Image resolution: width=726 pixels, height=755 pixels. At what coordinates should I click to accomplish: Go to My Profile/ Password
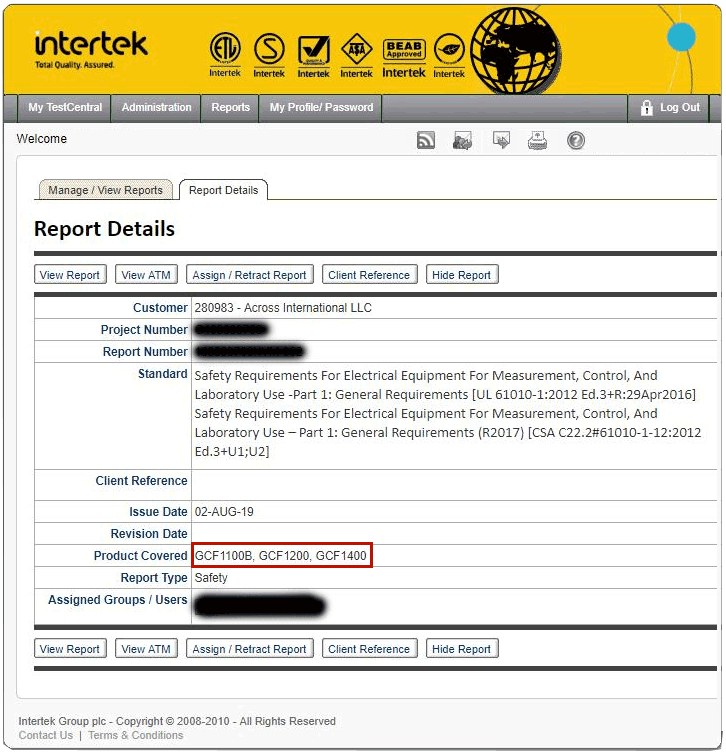(x=321, y=108)
